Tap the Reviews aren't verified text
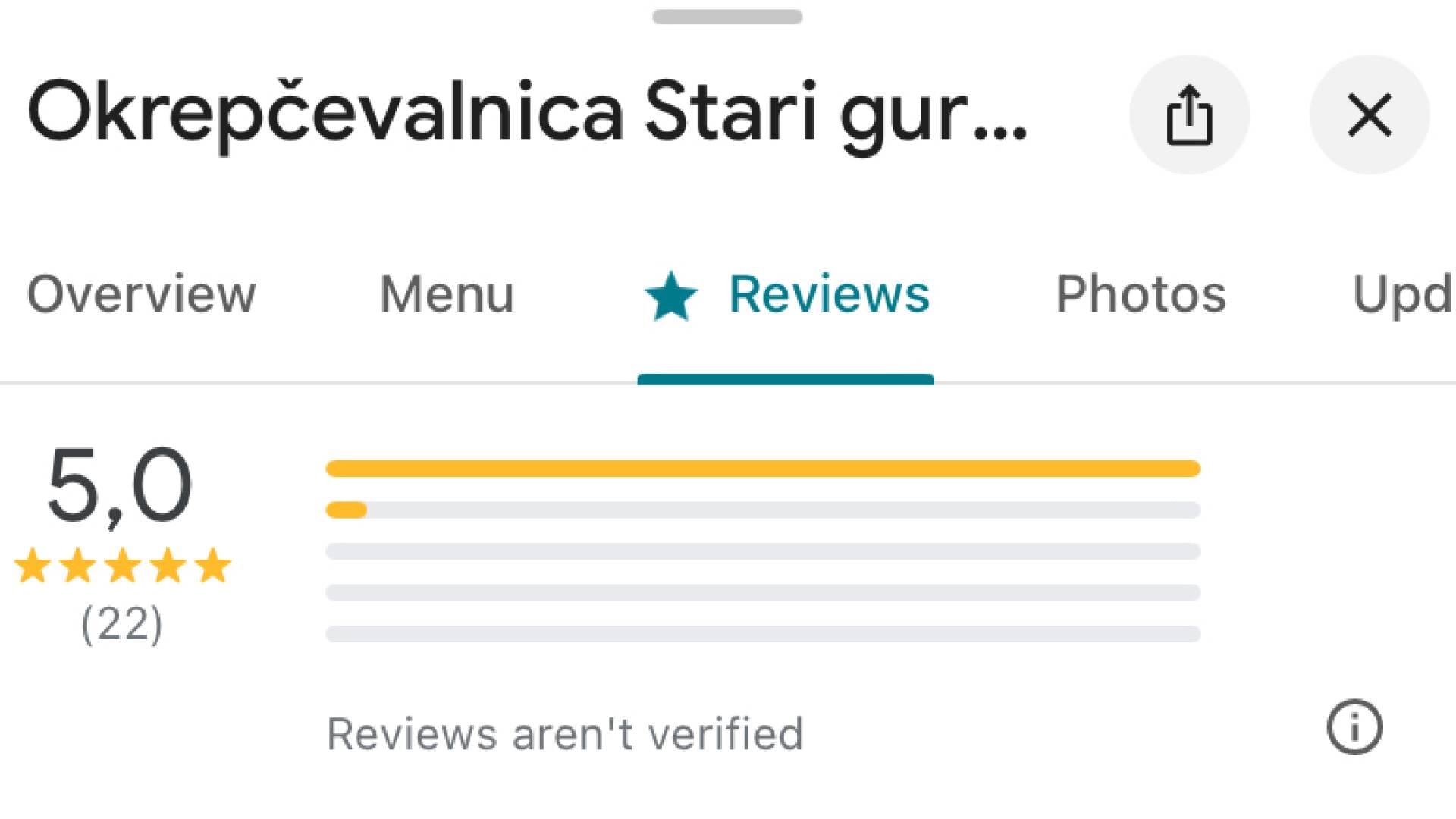Screen dimensions: 1456x819 point(565,734)
